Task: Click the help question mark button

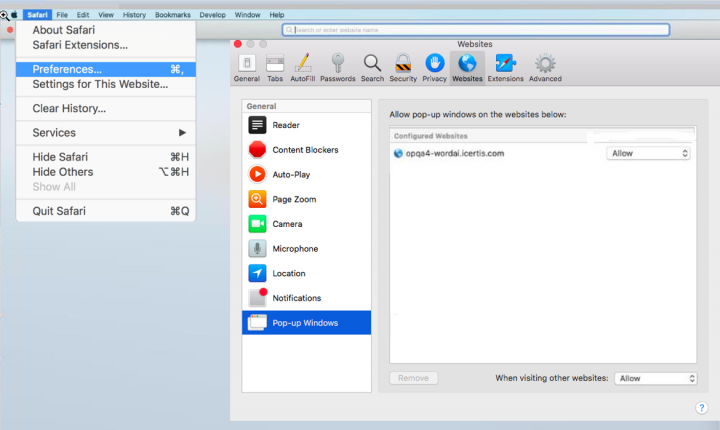Action: [x=701, y=407]
